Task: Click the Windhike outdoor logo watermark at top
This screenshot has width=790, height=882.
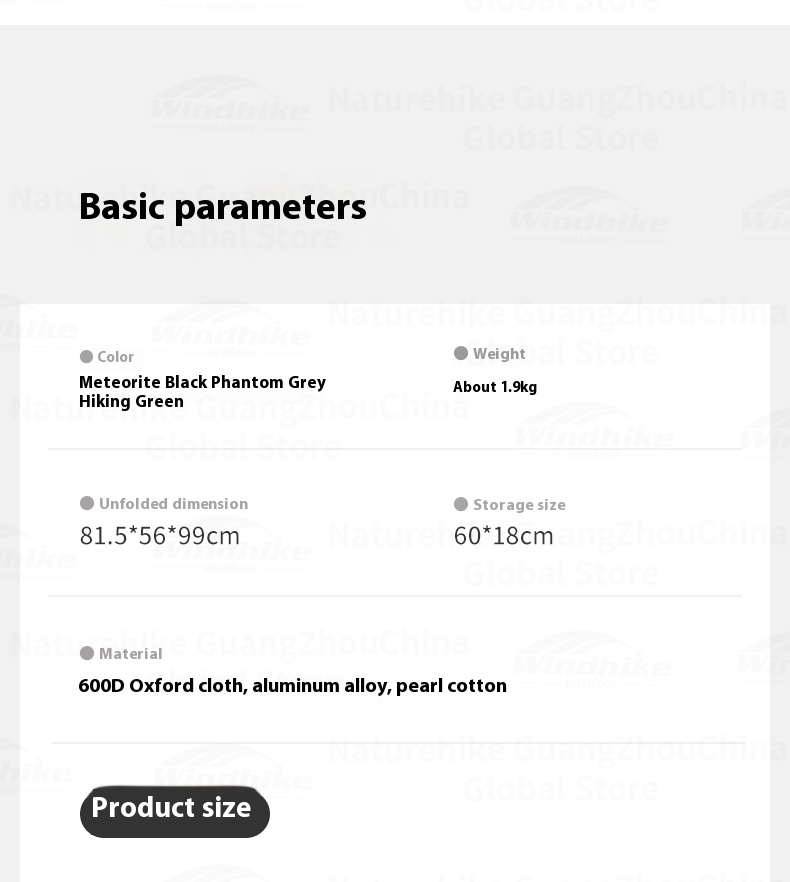Action: 230,106
